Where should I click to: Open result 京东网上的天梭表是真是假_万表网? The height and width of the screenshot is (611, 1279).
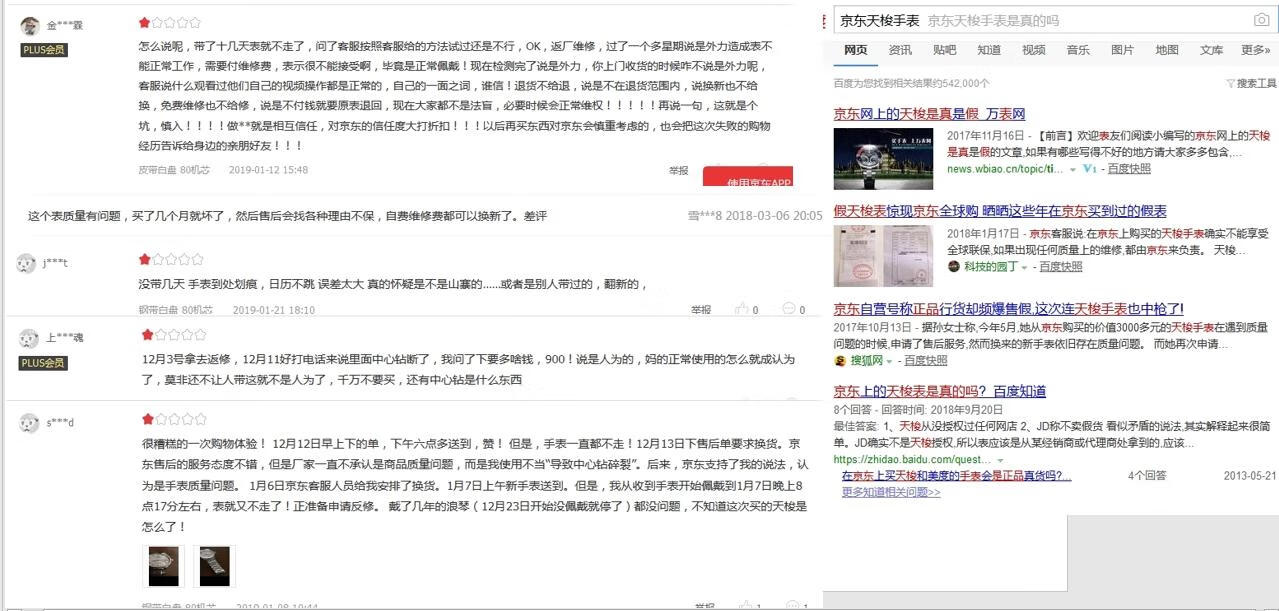point(929,114)
